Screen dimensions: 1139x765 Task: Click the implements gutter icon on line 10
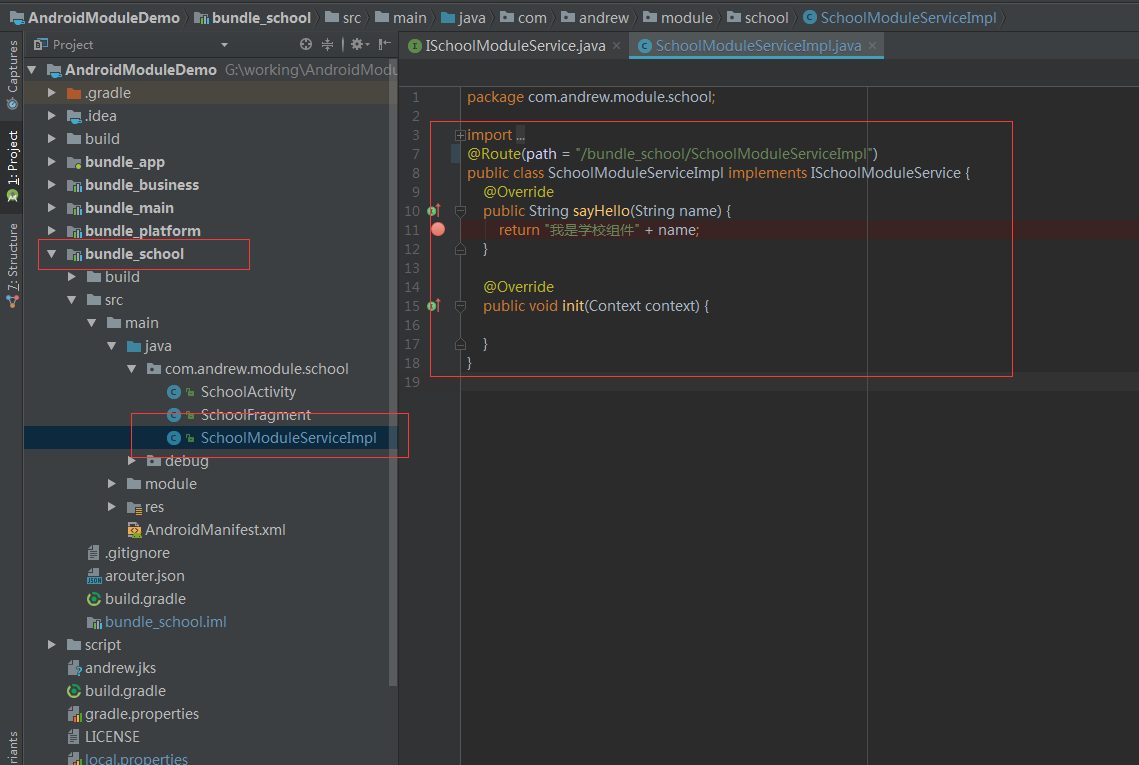pyautogui.click(x=434, y=211)
